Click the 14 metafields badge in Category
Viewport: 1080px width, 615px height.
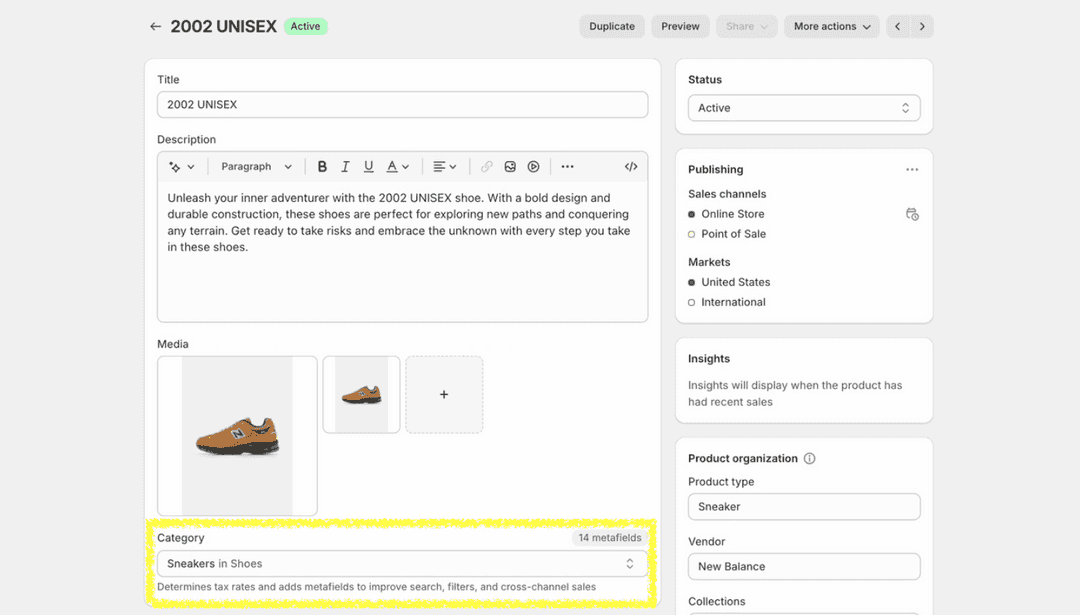coord(608,537)
